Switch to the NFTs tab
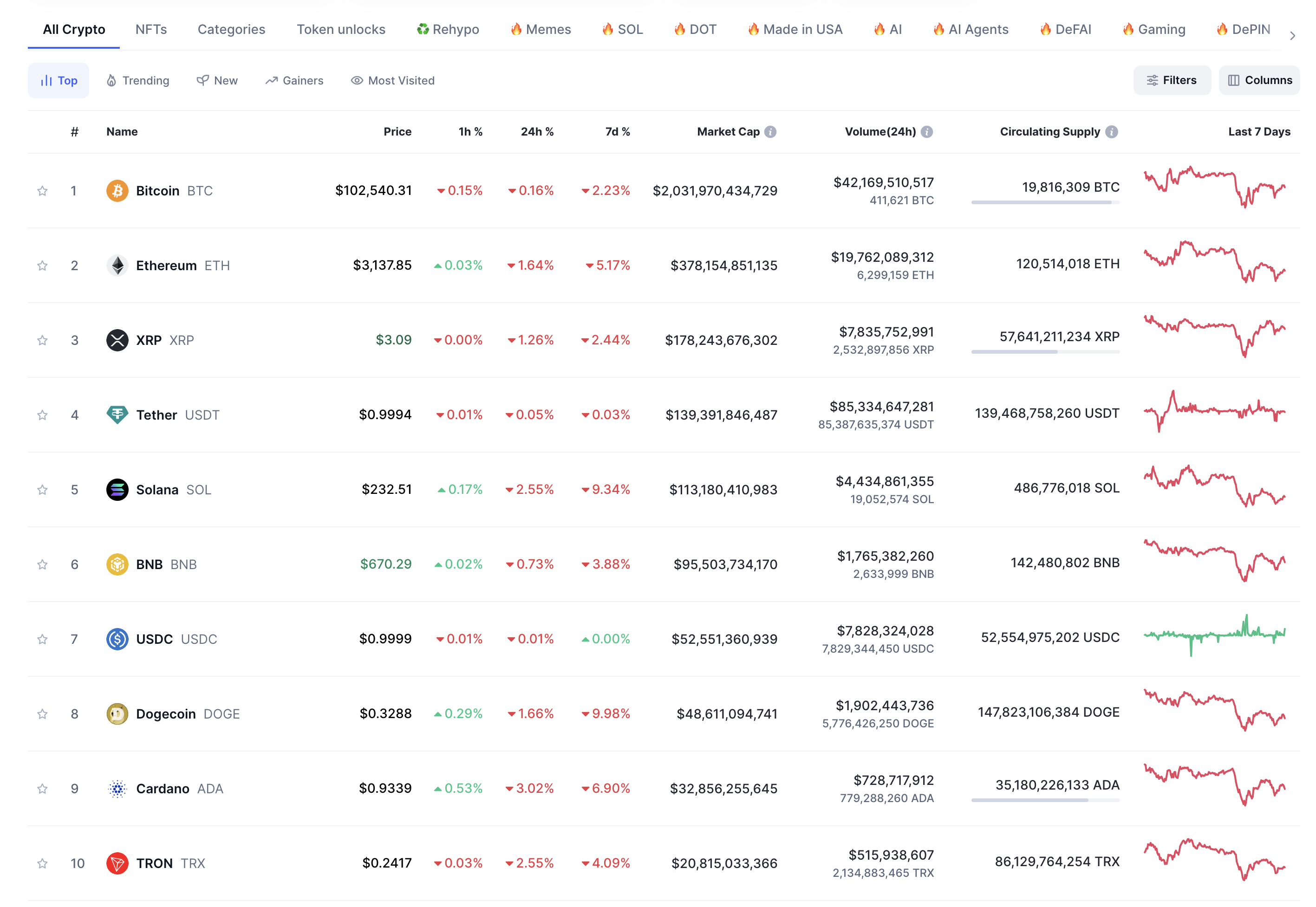Image resolution: width=1316 pixels, height=907 pixels. point(151,29)
